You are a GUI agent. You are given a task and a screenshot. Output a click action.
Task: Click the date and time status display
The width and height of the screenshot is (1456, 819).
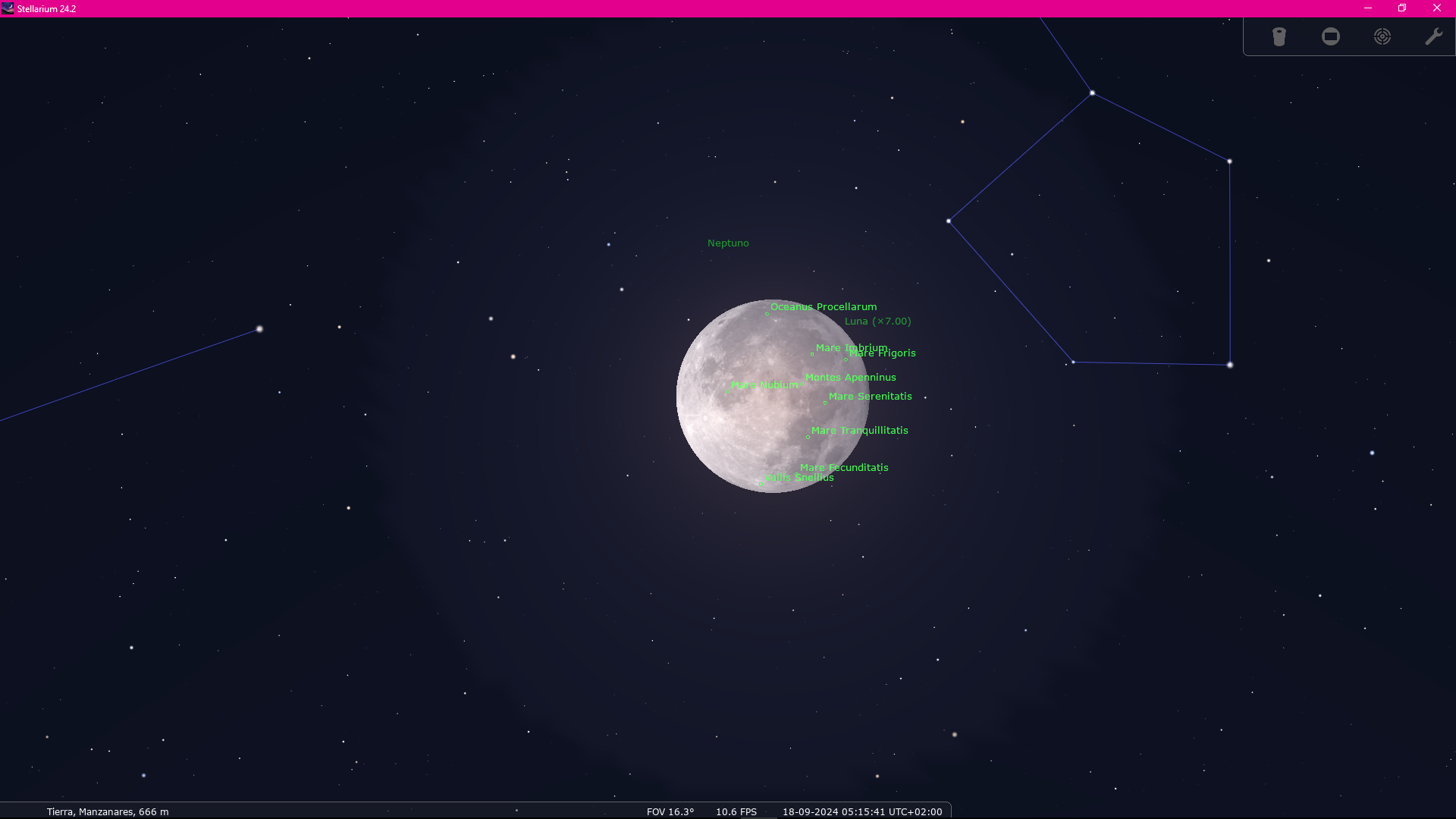point(862,811)
